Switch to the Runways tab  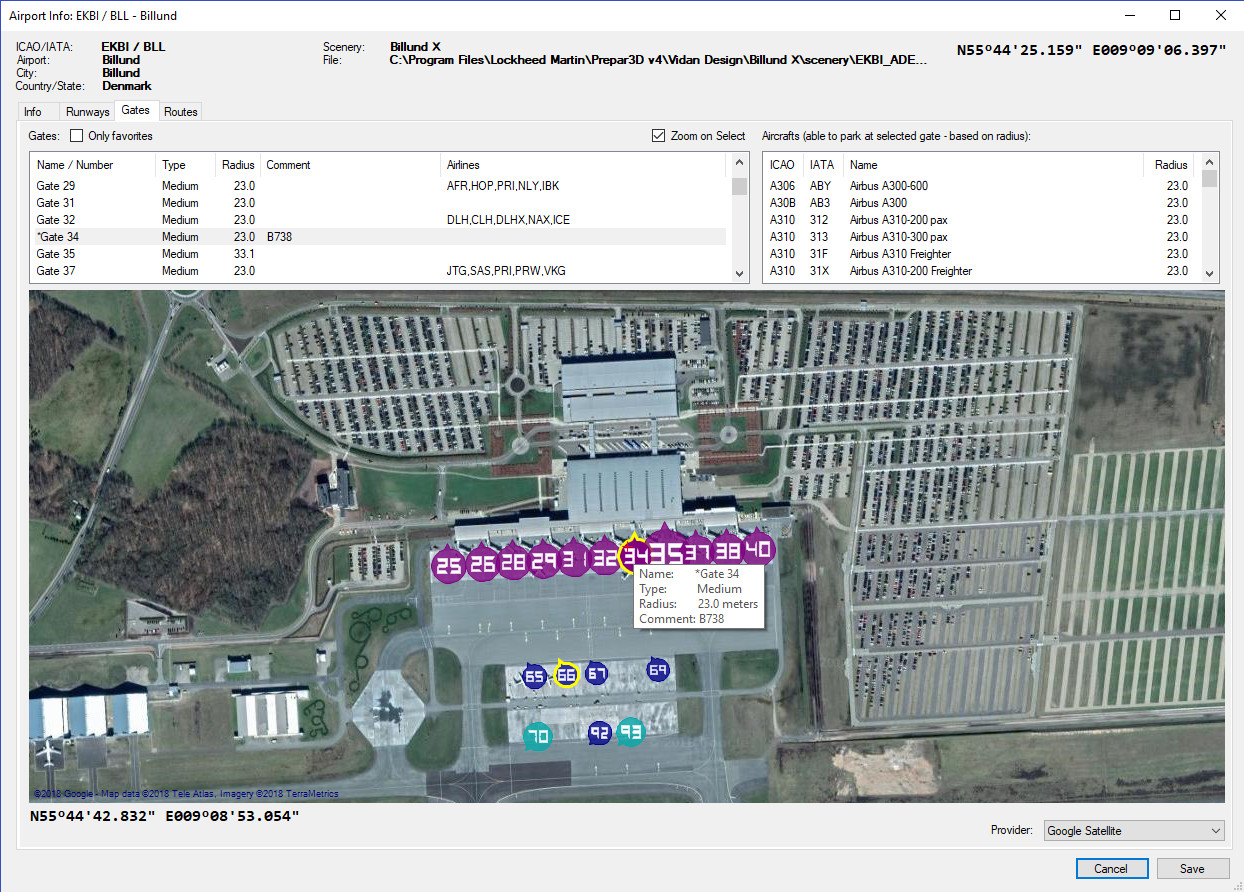pyautogui.click(x=88, y=112)
